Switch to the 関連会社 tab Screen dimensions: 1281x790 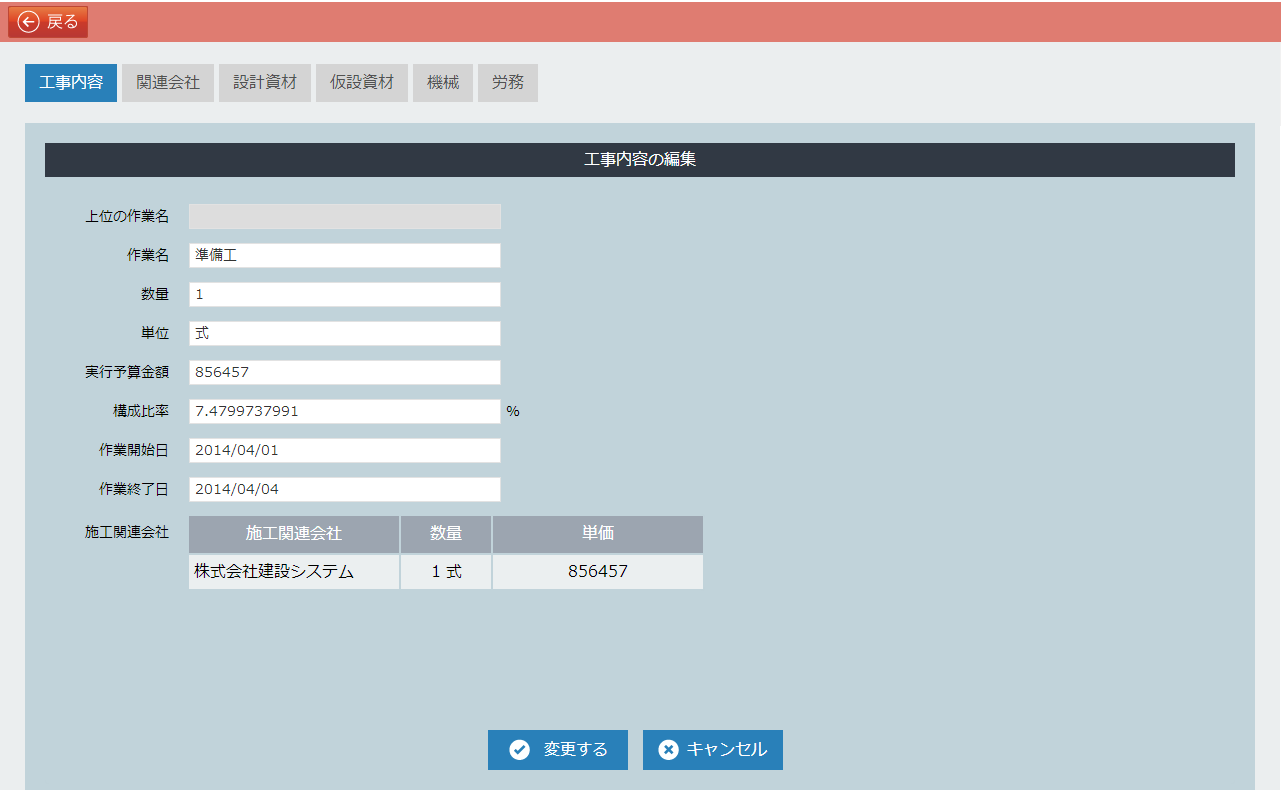coord(168,83)
